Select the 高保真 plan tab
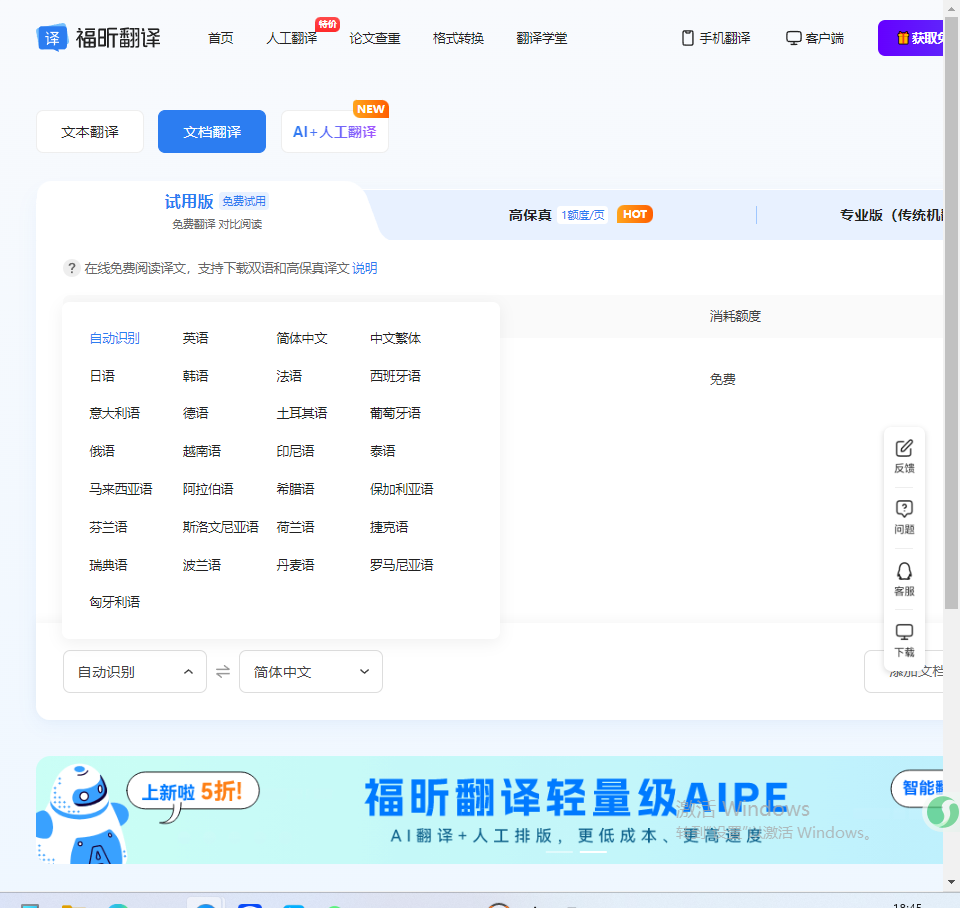This screenshot has width=960, height=908. click(580, 215)
